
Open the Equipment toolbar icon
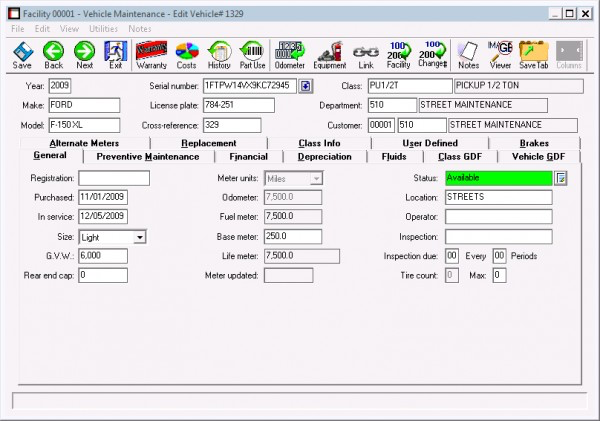pos(330,55)
